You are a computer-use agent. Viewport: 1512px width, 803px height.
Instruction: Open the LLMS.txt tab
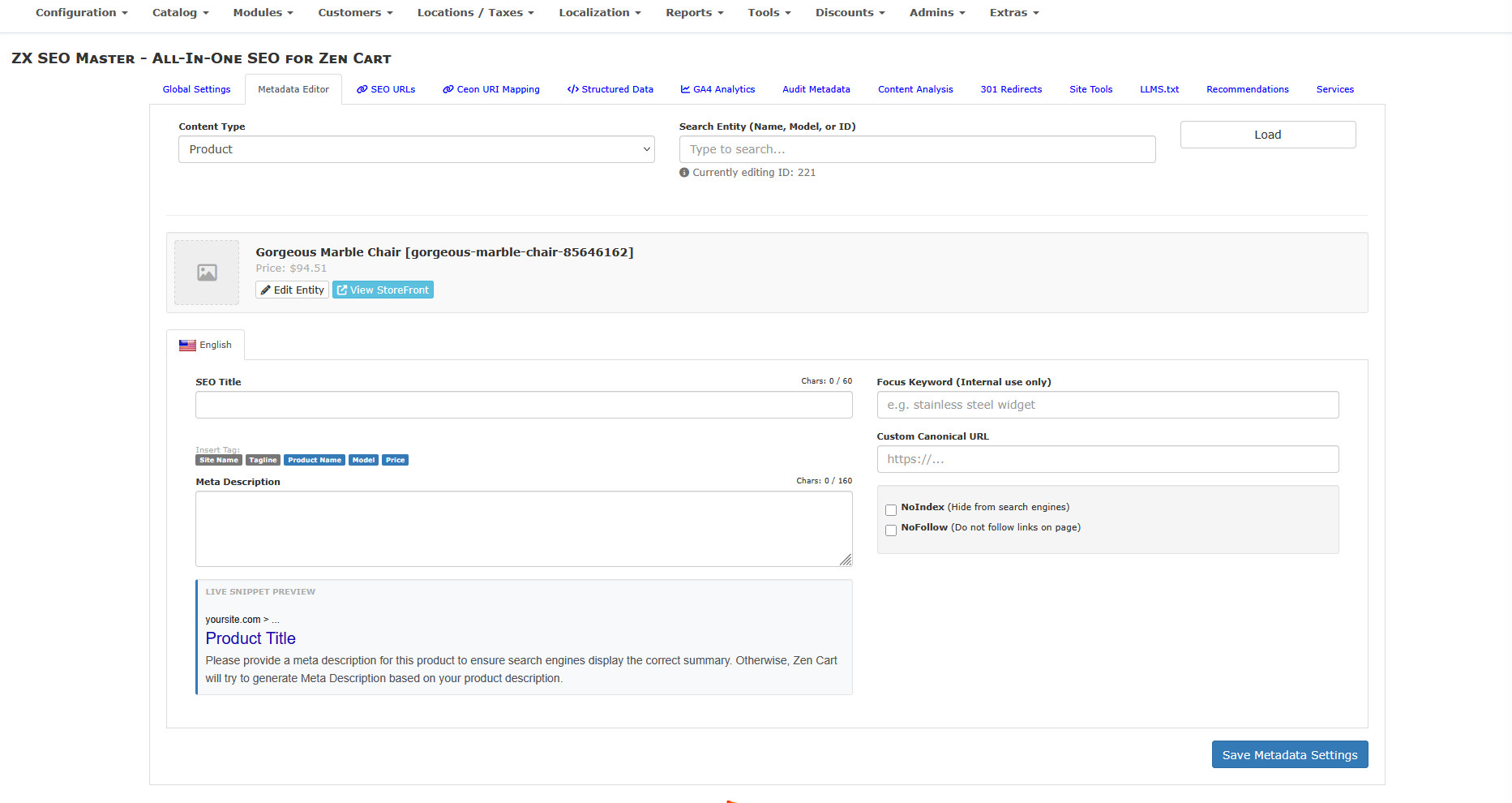tap(1159, 89)
